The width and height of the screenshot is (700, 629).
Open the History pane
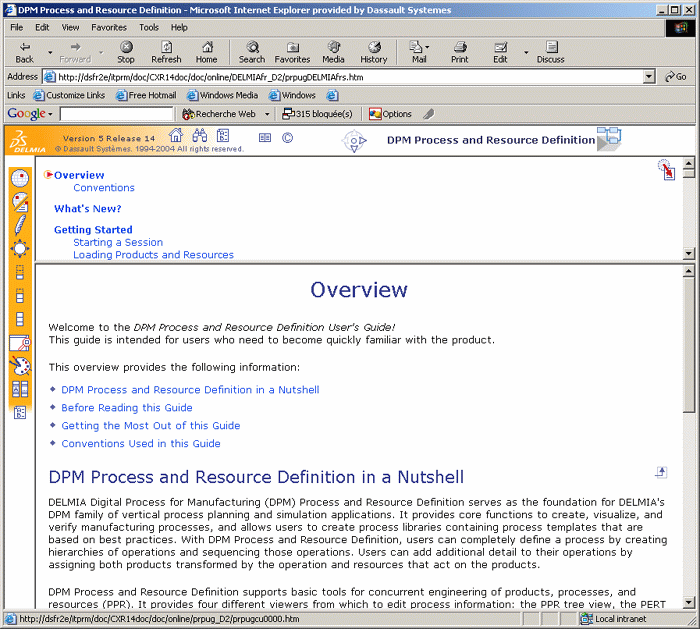(x=374, y=52)
